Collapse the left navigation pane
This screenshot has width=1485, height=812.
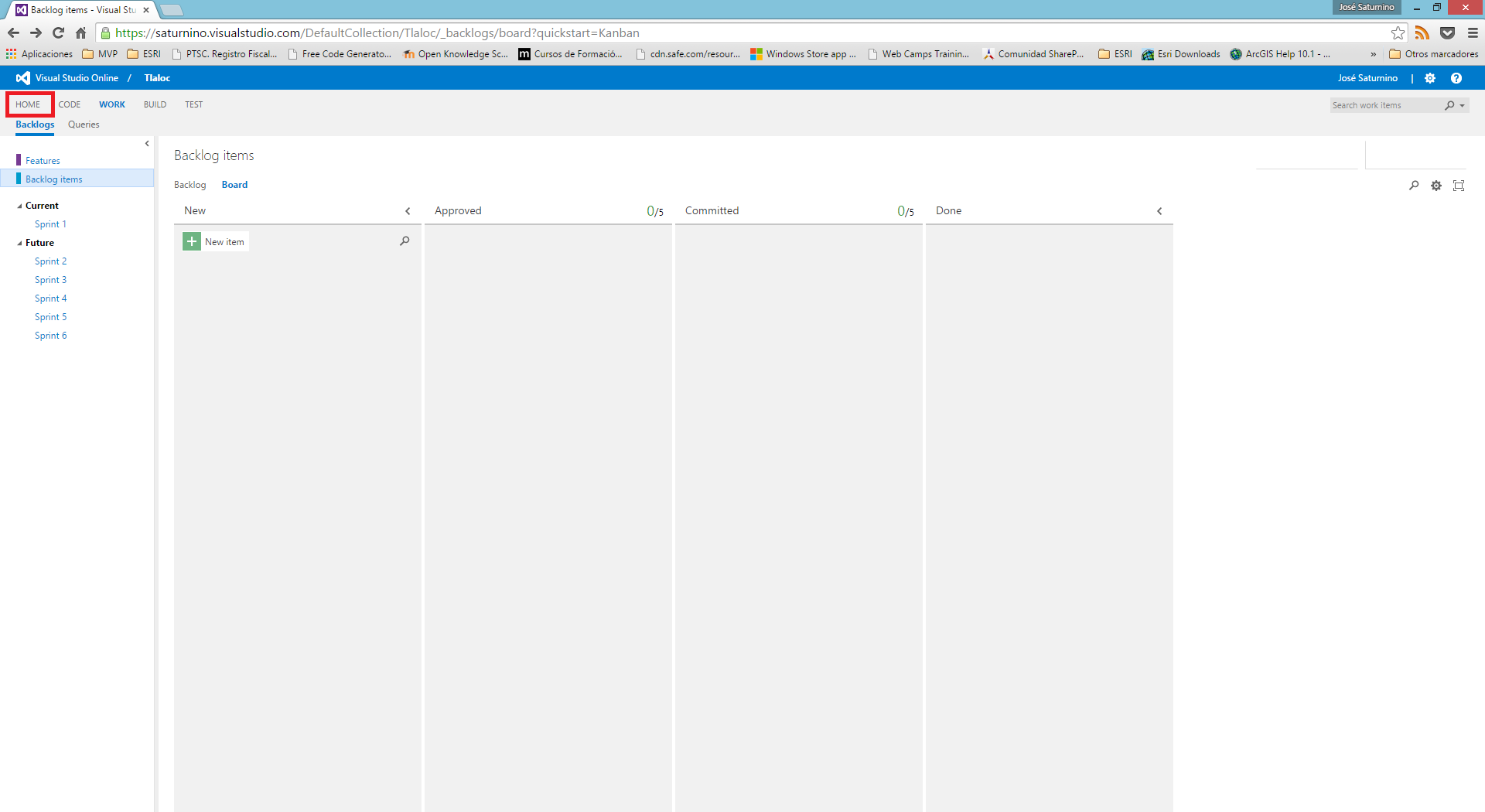coord(147,144)
